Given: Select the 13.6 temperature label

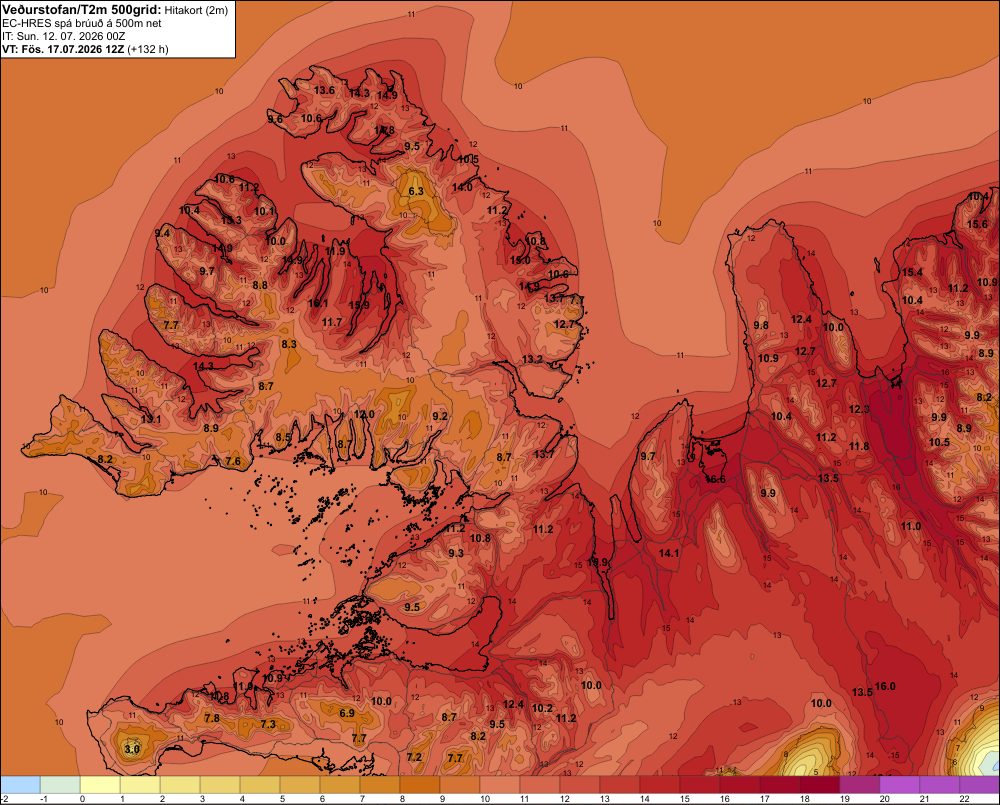Looking at the screenshot, I should pyautogui.click(x=324, y=91).
